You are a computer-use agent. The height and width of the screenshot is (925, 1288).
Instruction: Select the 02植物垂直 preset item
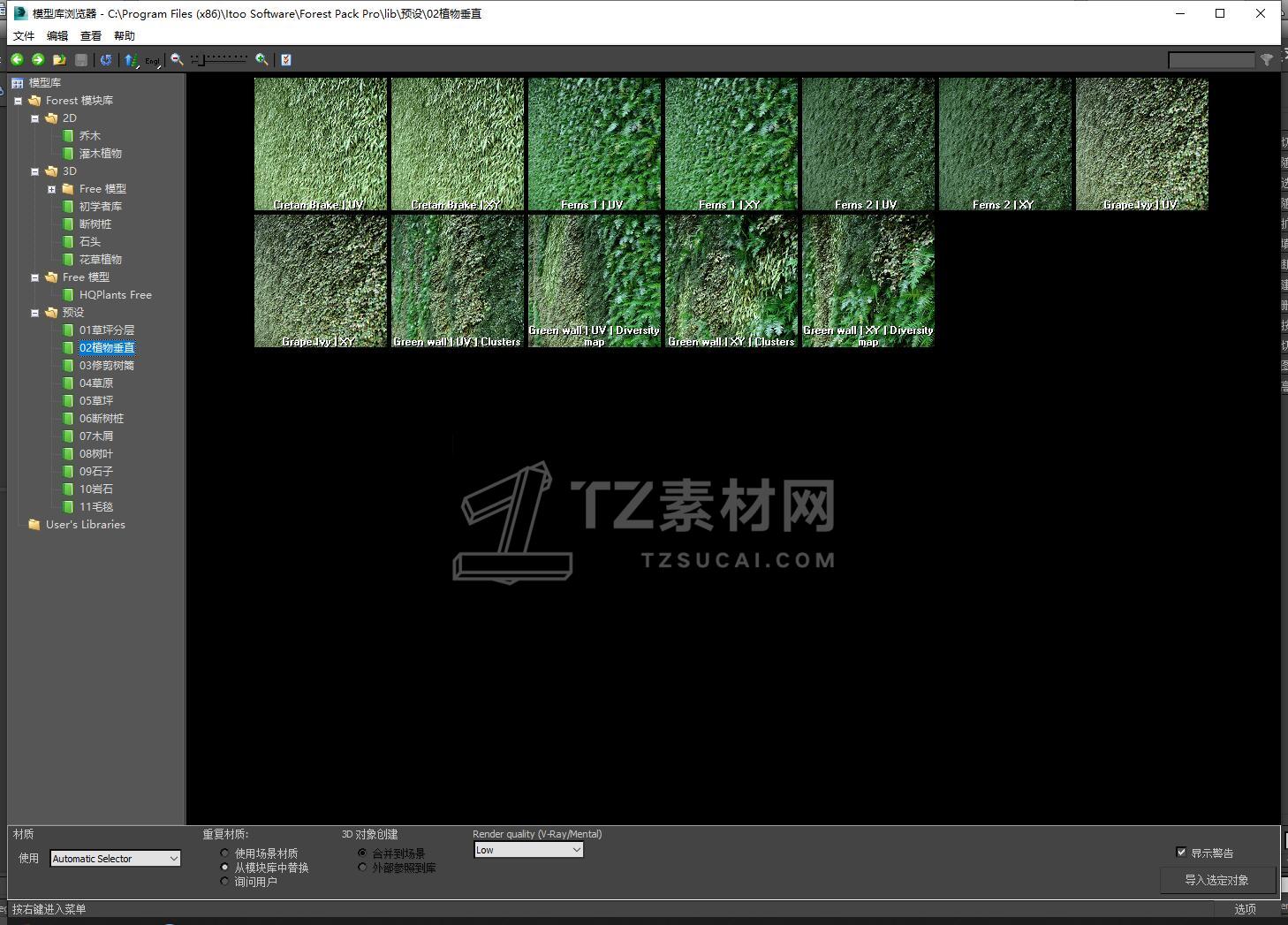click(107, 348)
